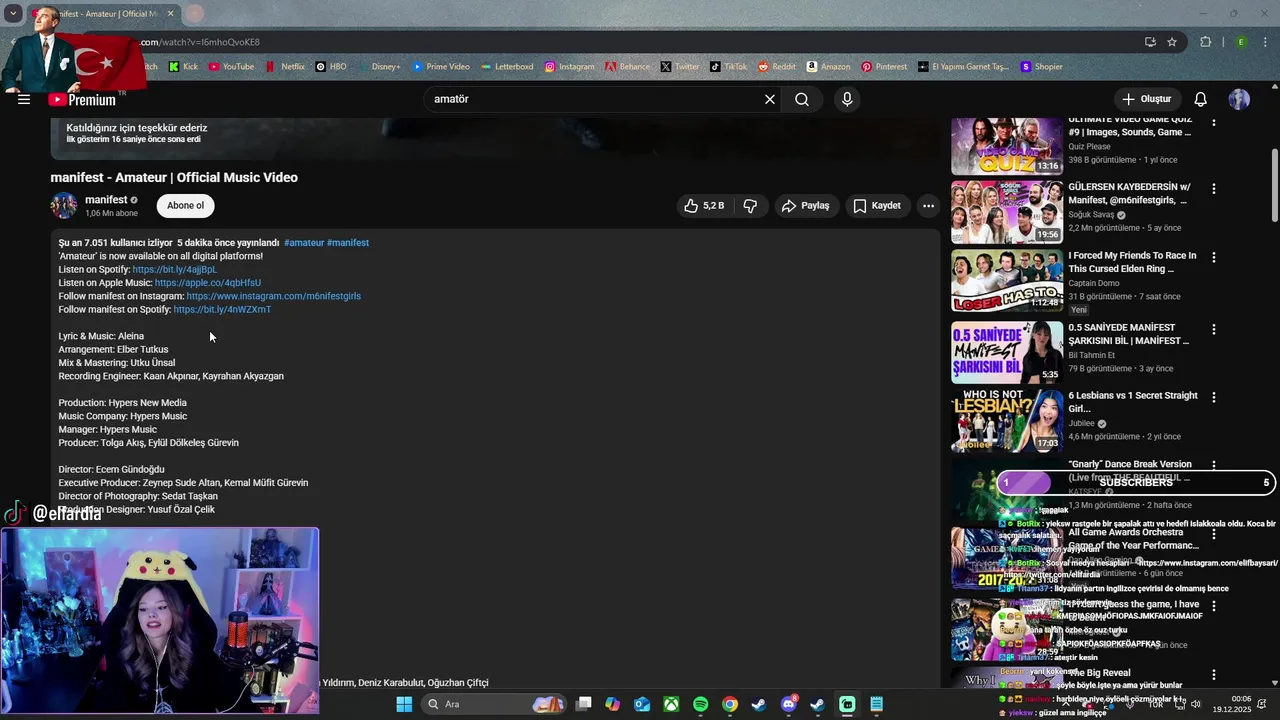
Task: Install app icon in address bar
Action: click(1150, 42)
